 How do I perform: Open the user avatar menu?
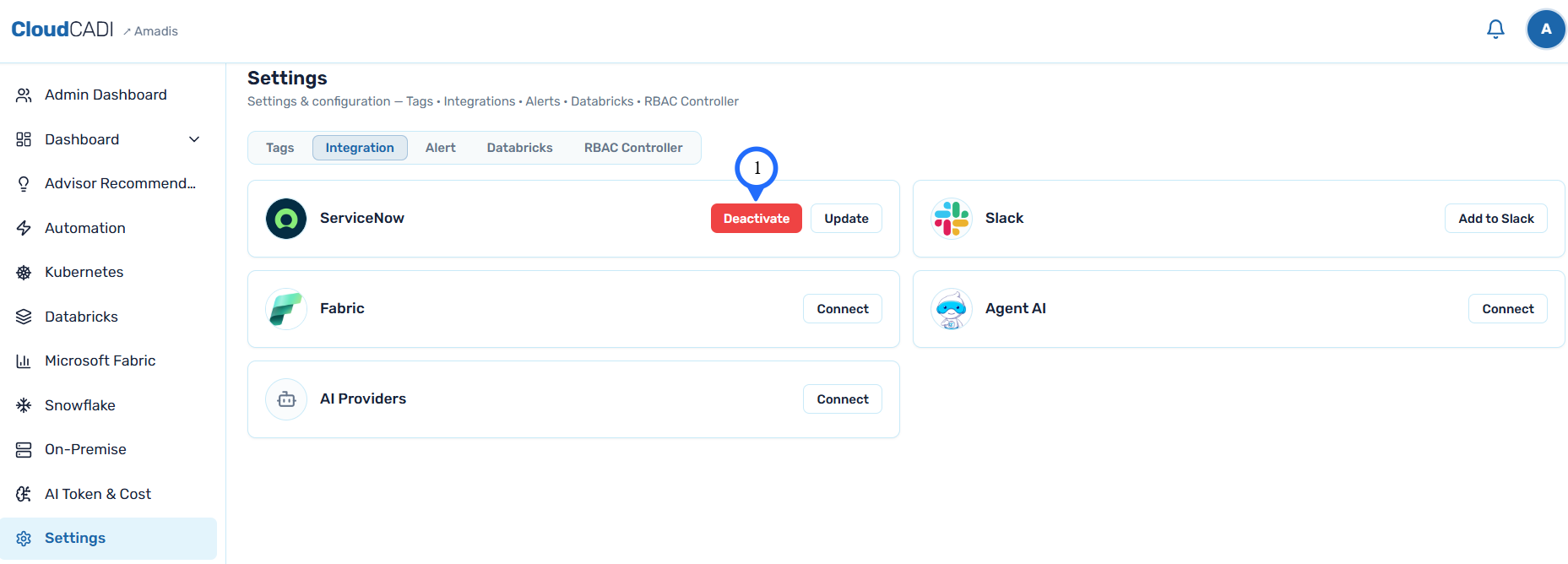pyautogui.click(x=1546, y=30)
